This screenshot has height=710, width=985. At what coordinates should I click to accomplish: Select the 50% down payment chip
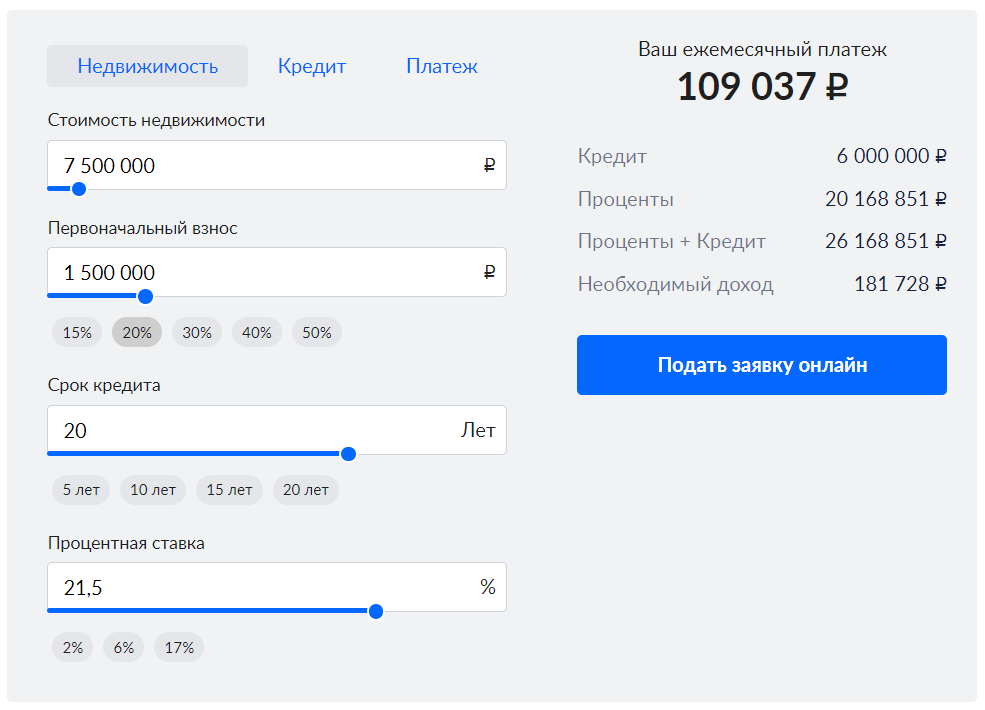coord(317,333)
